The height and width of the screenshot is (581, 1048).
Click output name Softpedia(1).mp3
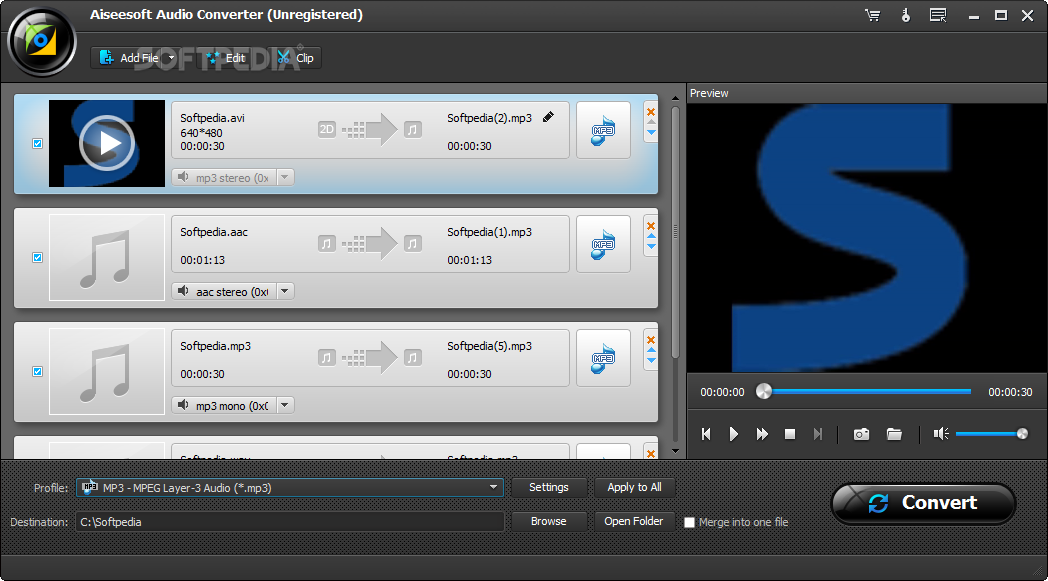pyautogui.click(x=489, y=232)
